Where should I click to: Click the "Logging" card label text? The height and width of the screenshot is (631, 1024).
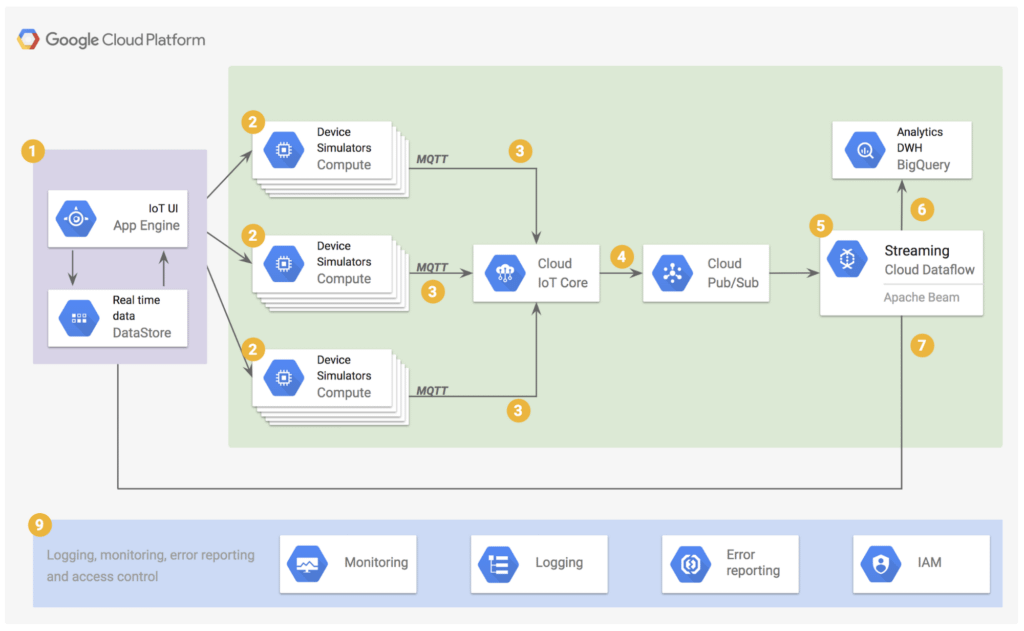tap(559, 562)
